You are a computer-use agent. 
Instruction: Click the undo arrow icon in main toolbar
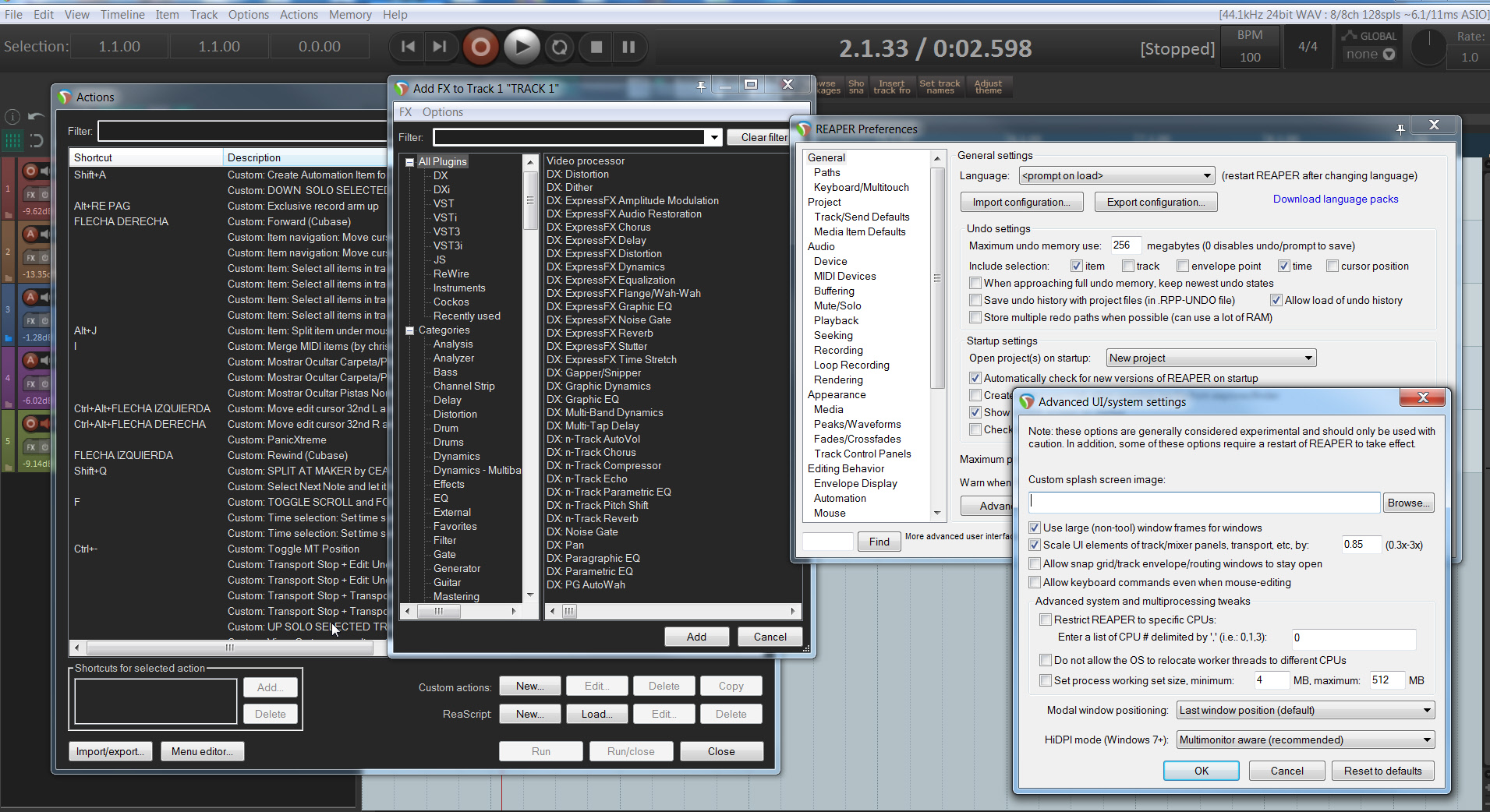(36, 117)
